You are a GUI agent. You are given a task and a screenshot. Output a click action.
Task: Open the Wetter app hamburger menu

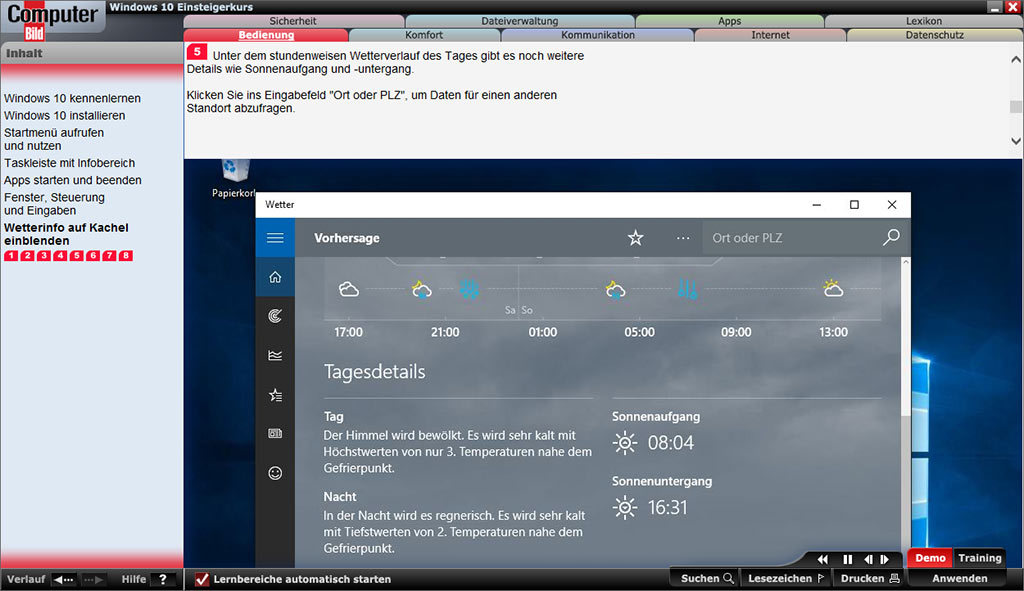(x=275, y=238)
